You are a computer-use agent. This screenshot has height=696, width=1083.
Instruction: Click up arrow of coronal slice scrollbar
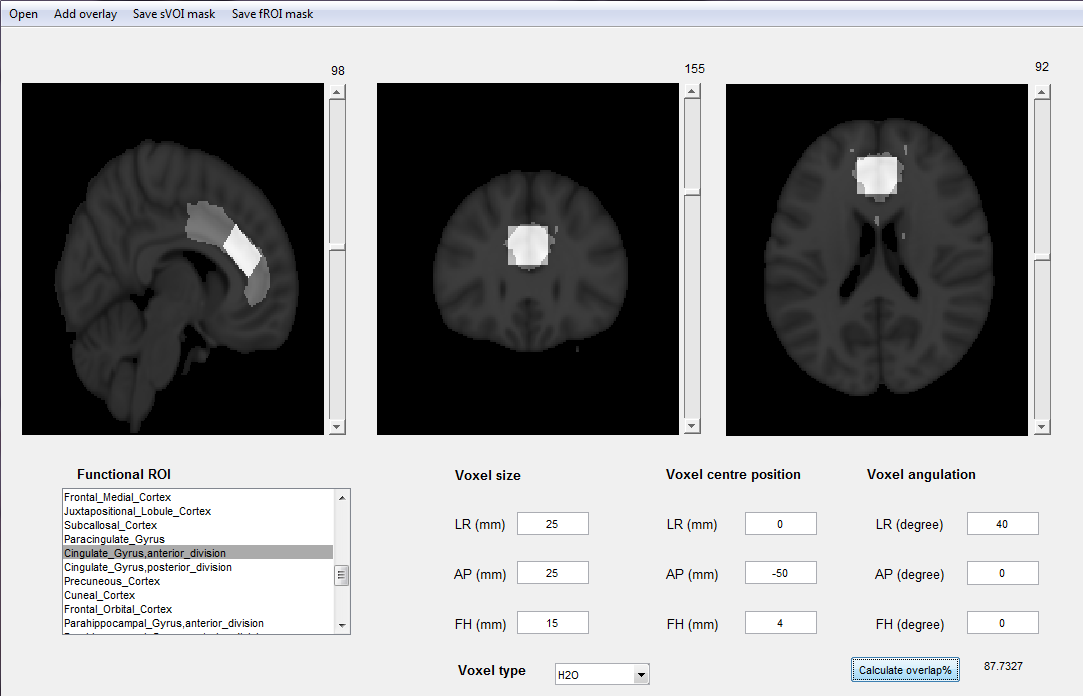692,91
